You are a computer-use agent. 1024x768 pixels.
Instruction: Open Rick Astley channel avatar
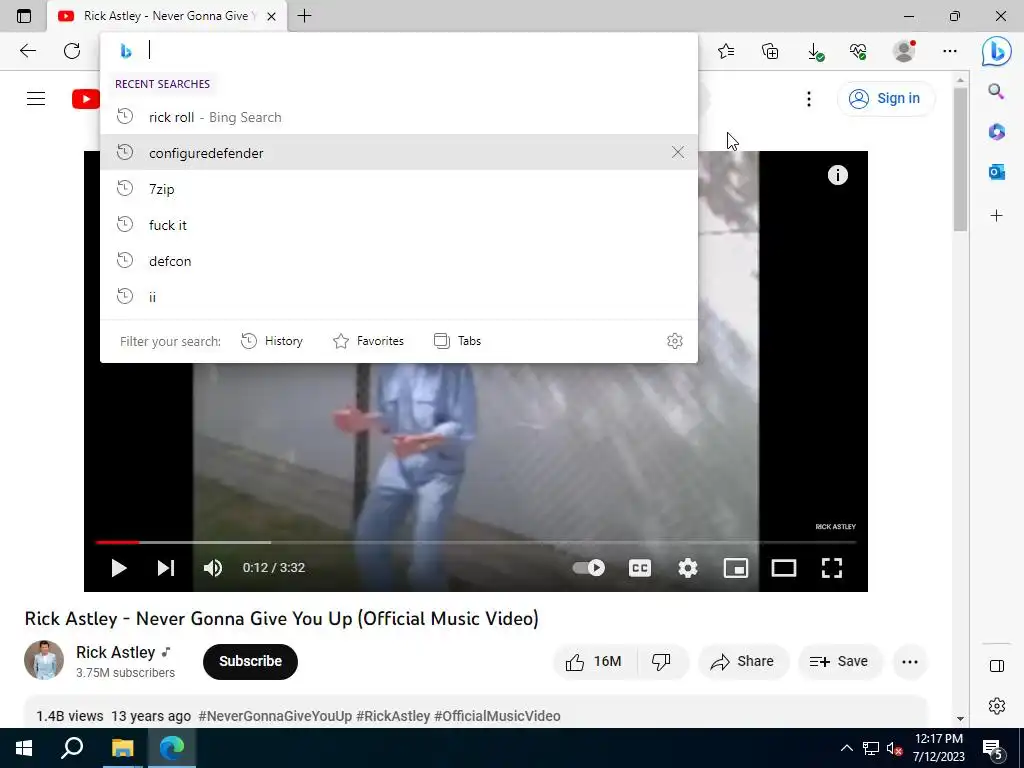(x=44, y=660)
